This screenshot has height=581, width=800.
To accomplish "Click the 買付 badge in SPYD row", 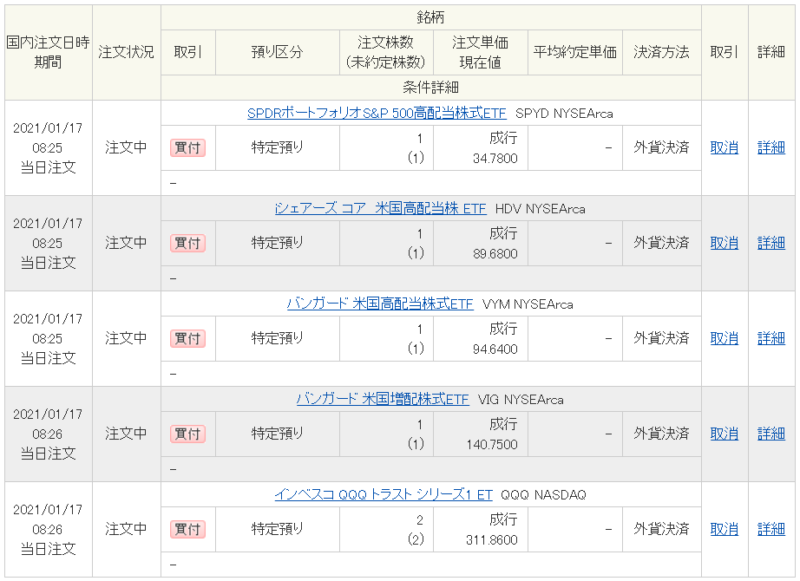I will [x=188, y=148].
